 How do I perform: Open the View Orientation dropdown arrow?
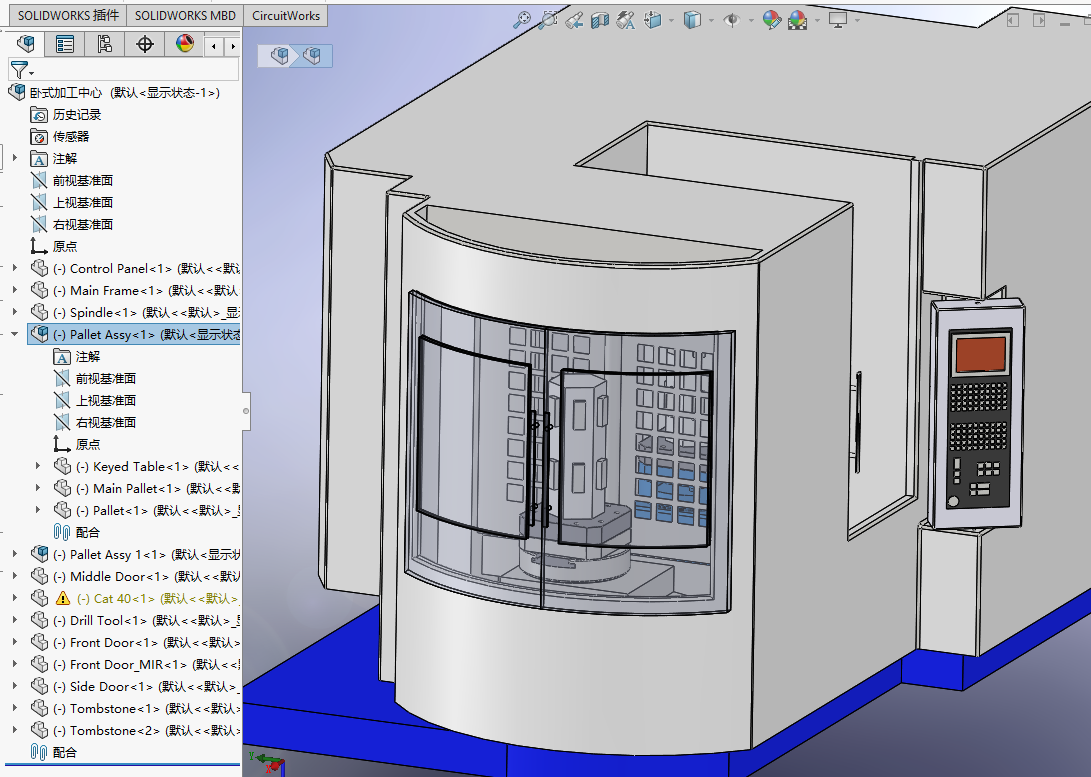click(x=671, y=19)
